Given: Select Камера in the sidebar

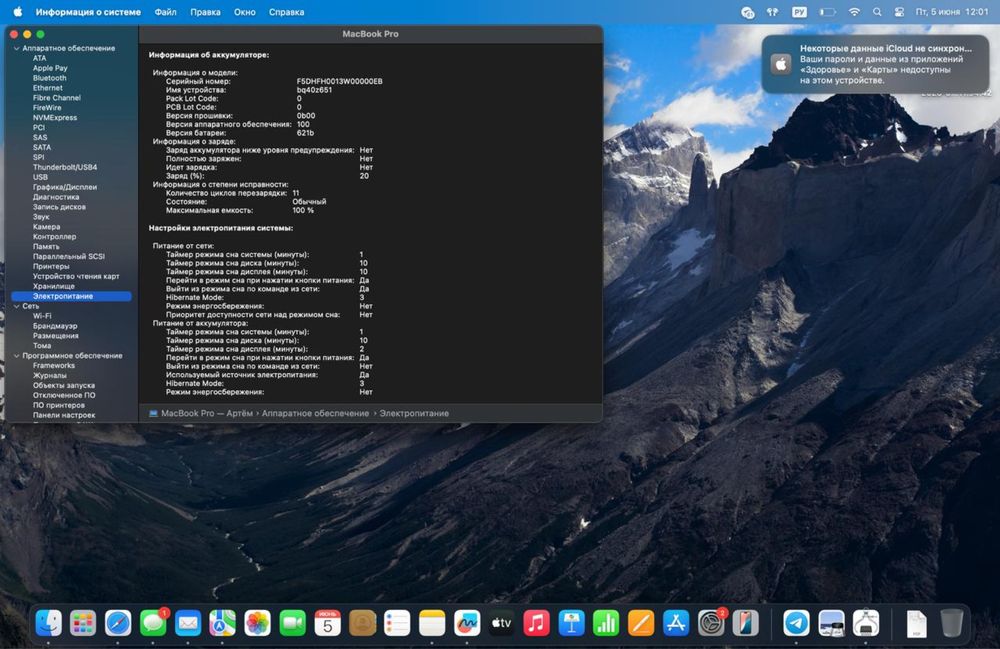Looking at the screenshot, I should click(x=47, y=226).
